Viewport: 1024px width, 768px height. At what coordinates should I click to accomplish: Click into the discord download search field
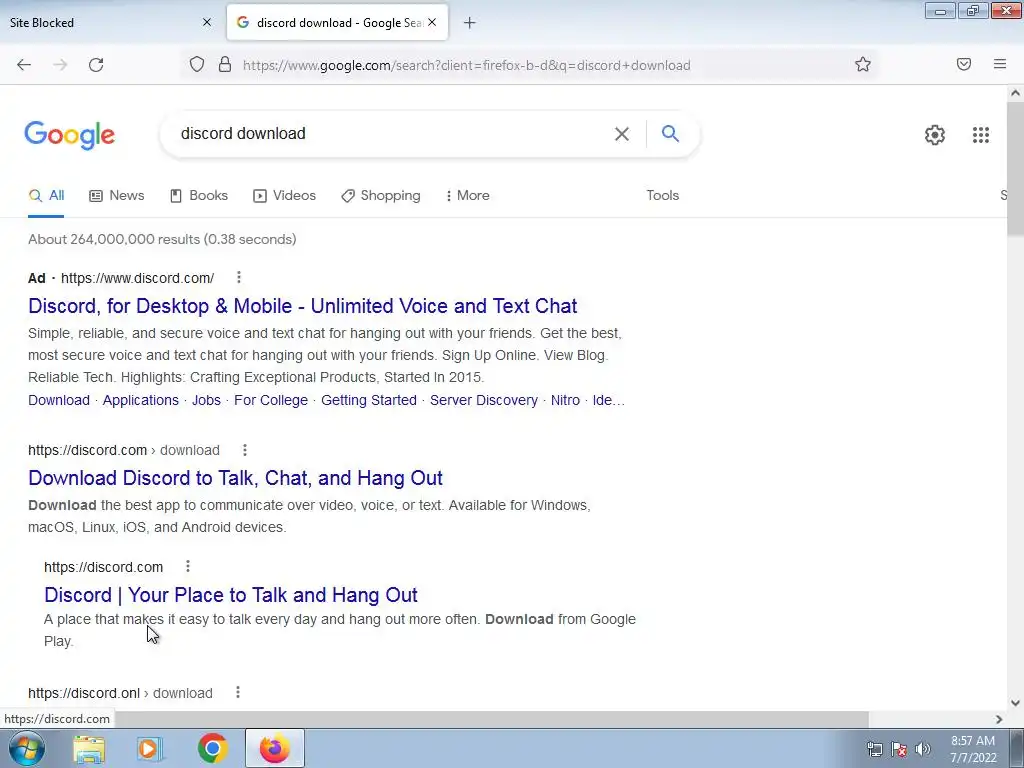point(392,133)
